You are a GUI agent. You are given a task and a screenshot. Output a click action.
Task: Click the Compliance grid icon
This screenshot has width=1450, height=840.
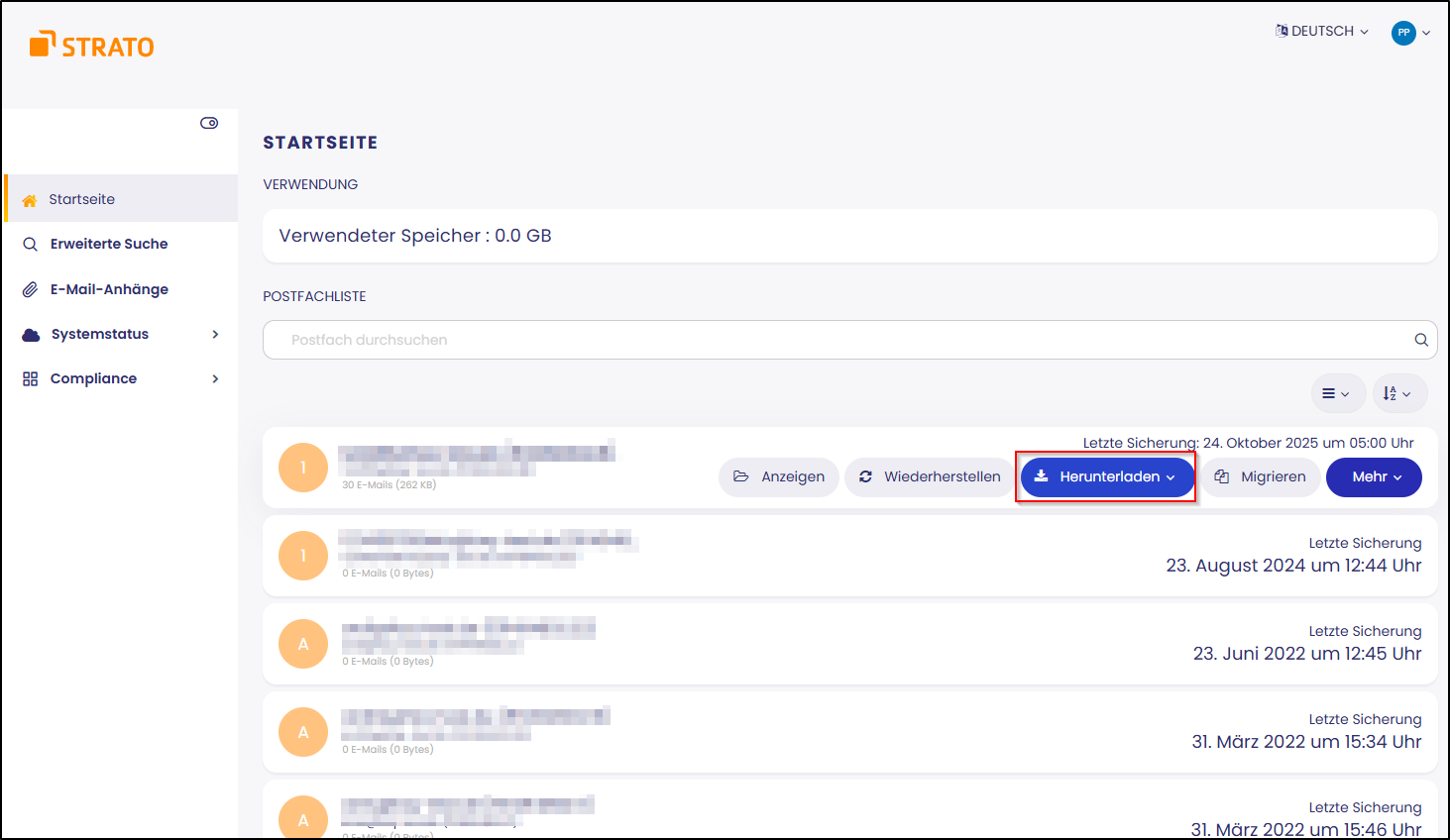click(30, 378)
